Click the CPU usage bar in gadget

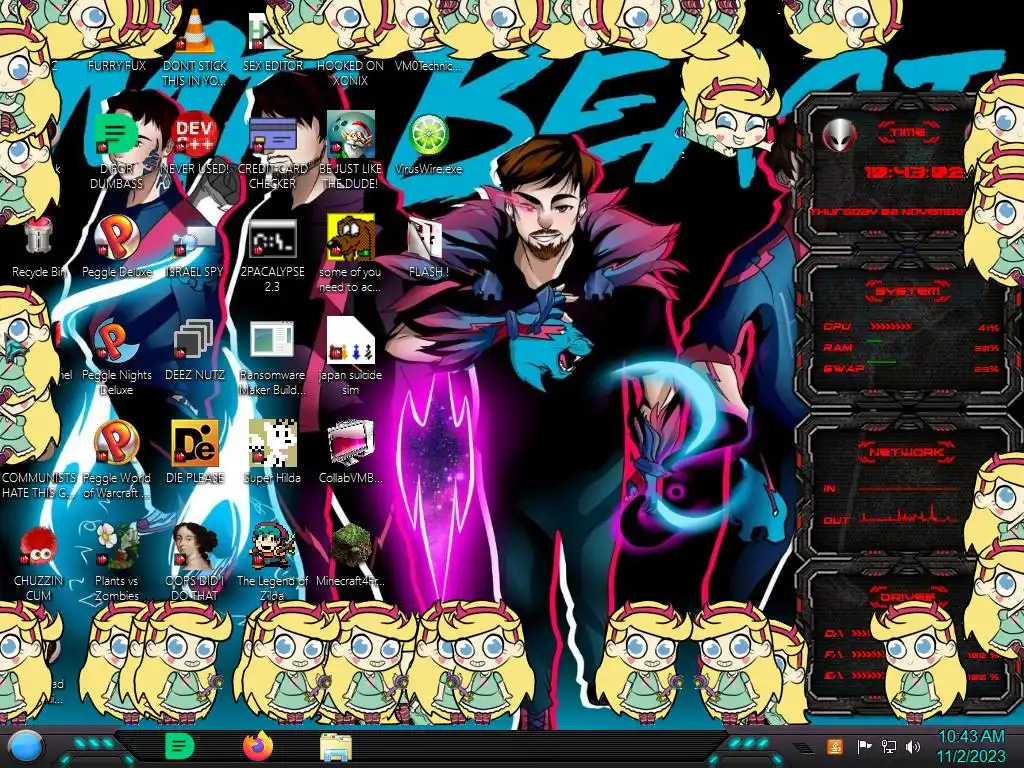890,326
